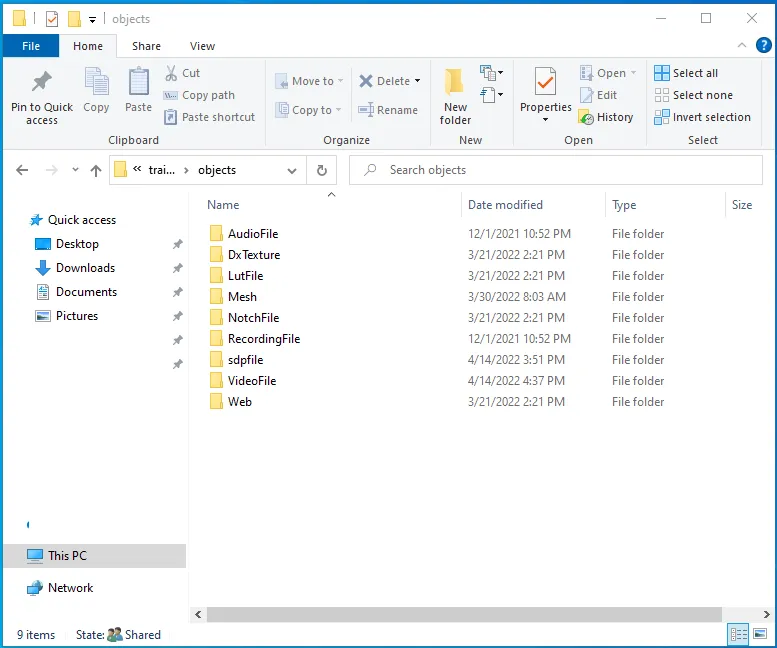The image size is (777, 648).
Task: Open the Customize Quick Access Toolbar dropdown
Action: [x=93, y=19]
